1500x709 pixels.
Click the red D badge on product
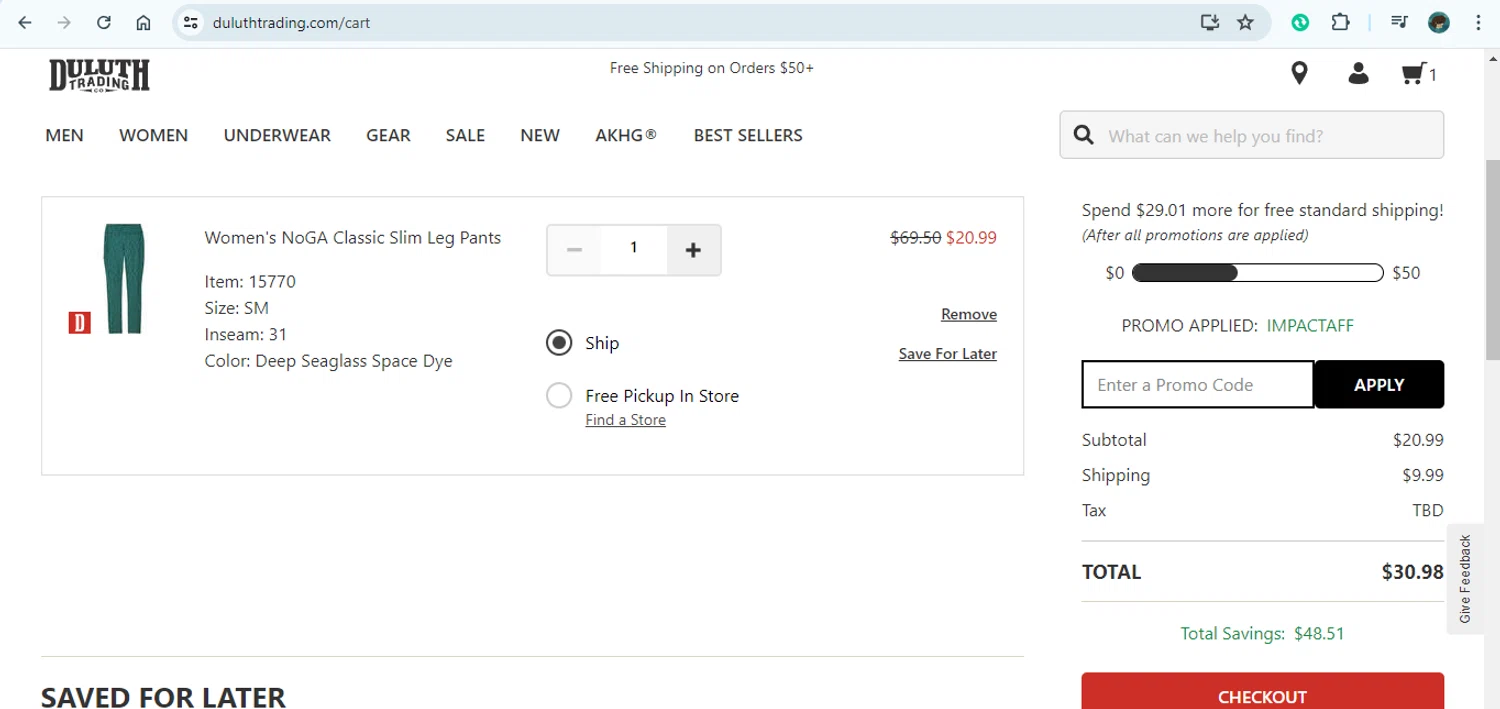(x=79, y=323)
